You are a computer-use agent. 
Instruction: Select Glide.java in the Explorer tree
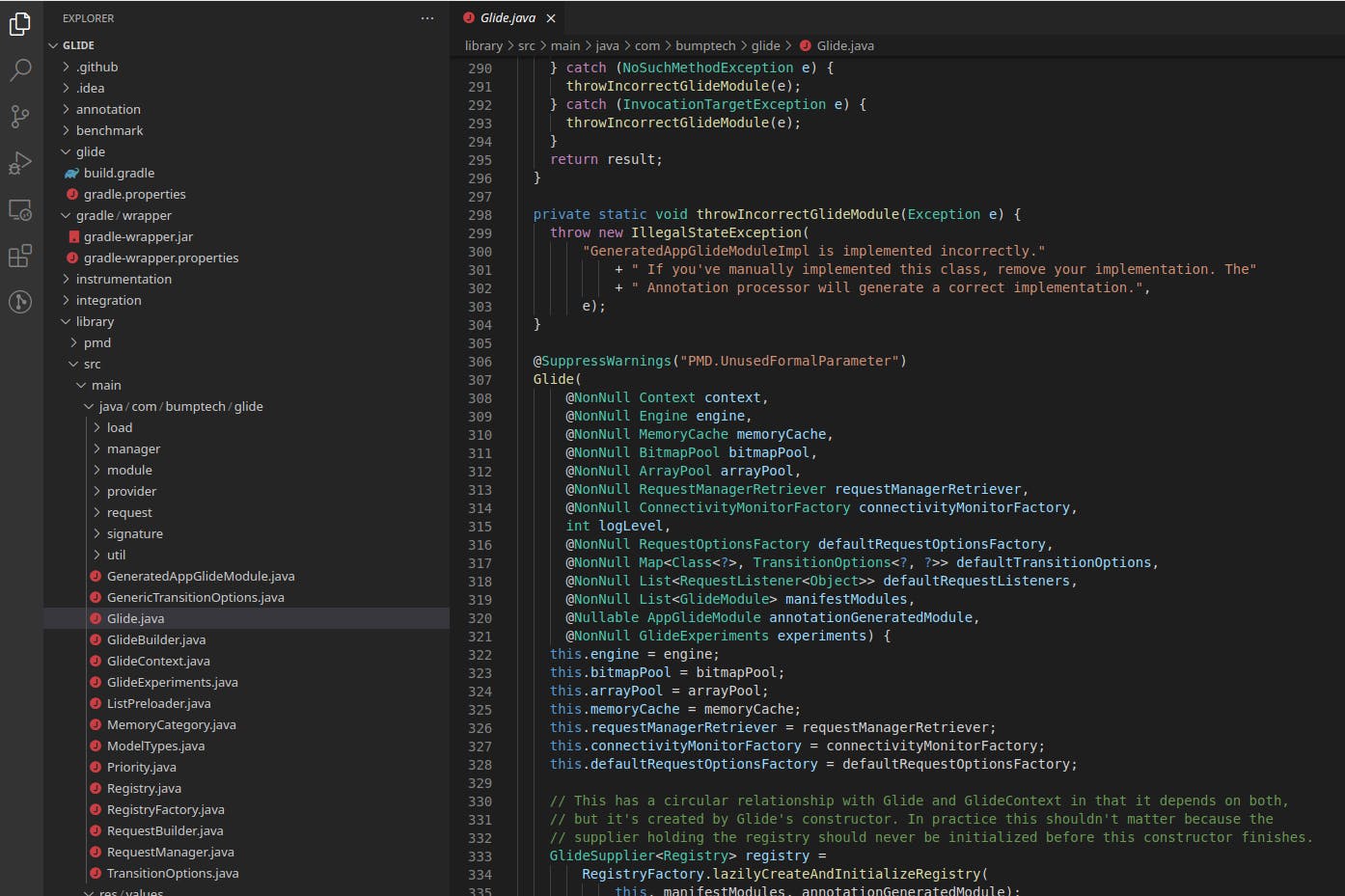pyautogui.click(x=246, y=619)
